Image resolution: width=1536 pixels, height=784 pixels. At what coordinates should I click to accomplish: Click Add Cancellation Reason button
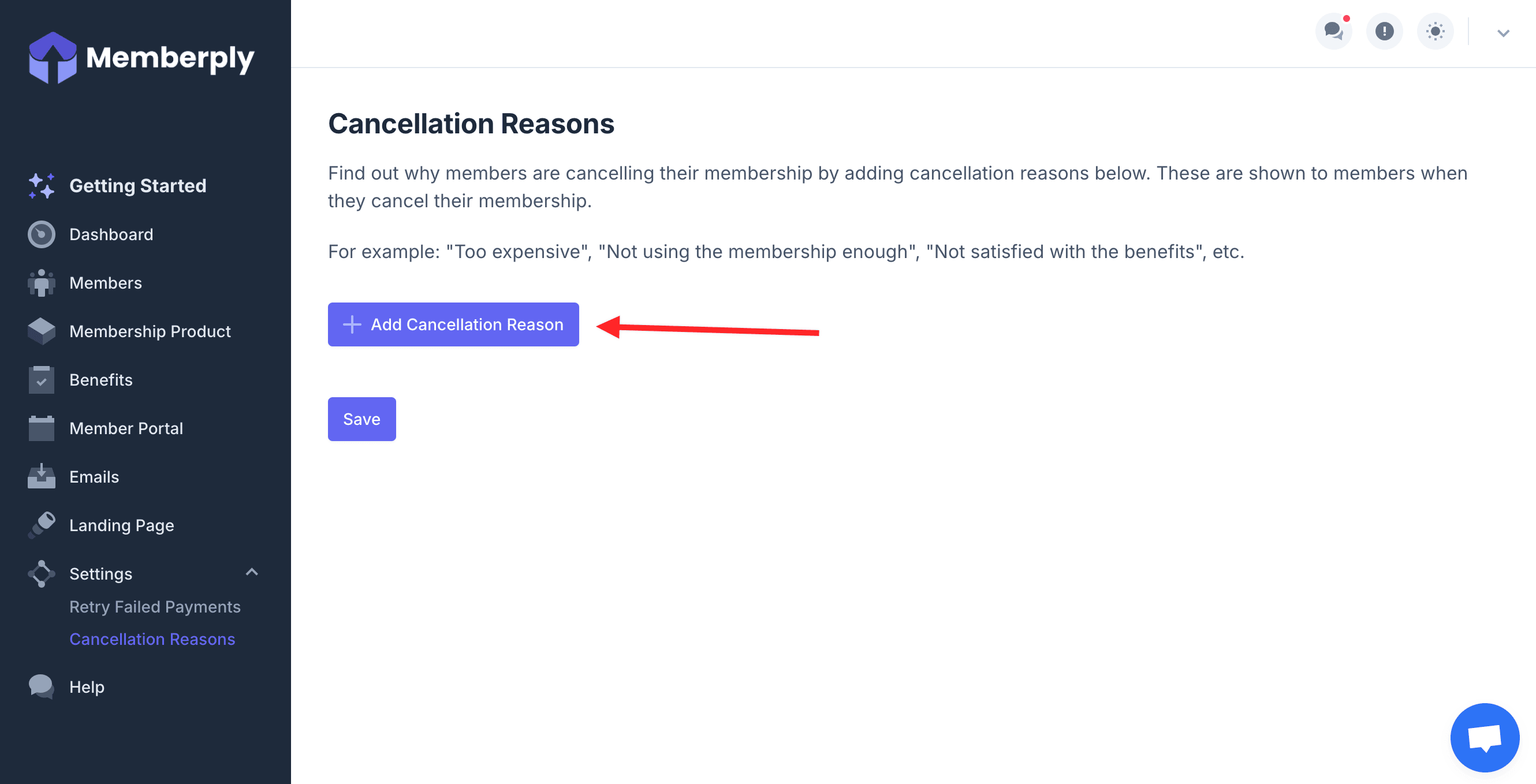pyautogui.click(x=453, y=324)
